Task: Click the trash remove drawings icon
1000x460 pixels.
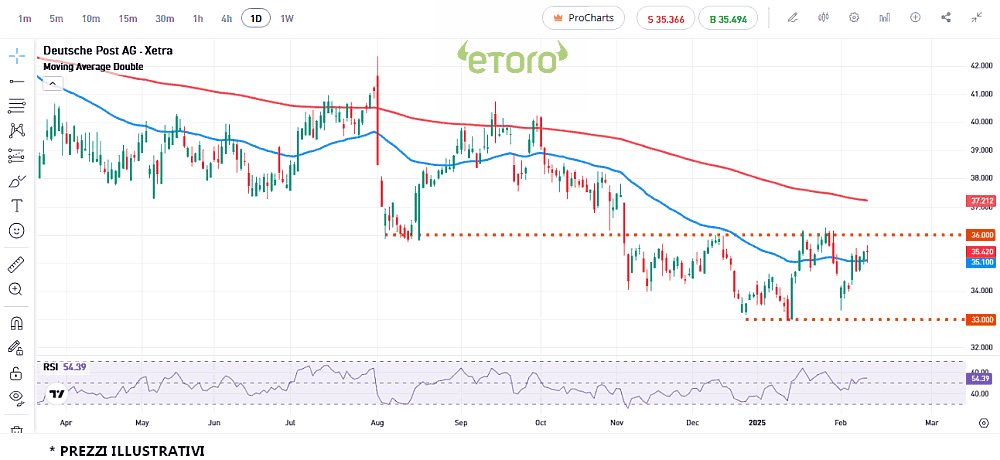Action: tap(16, 431)
